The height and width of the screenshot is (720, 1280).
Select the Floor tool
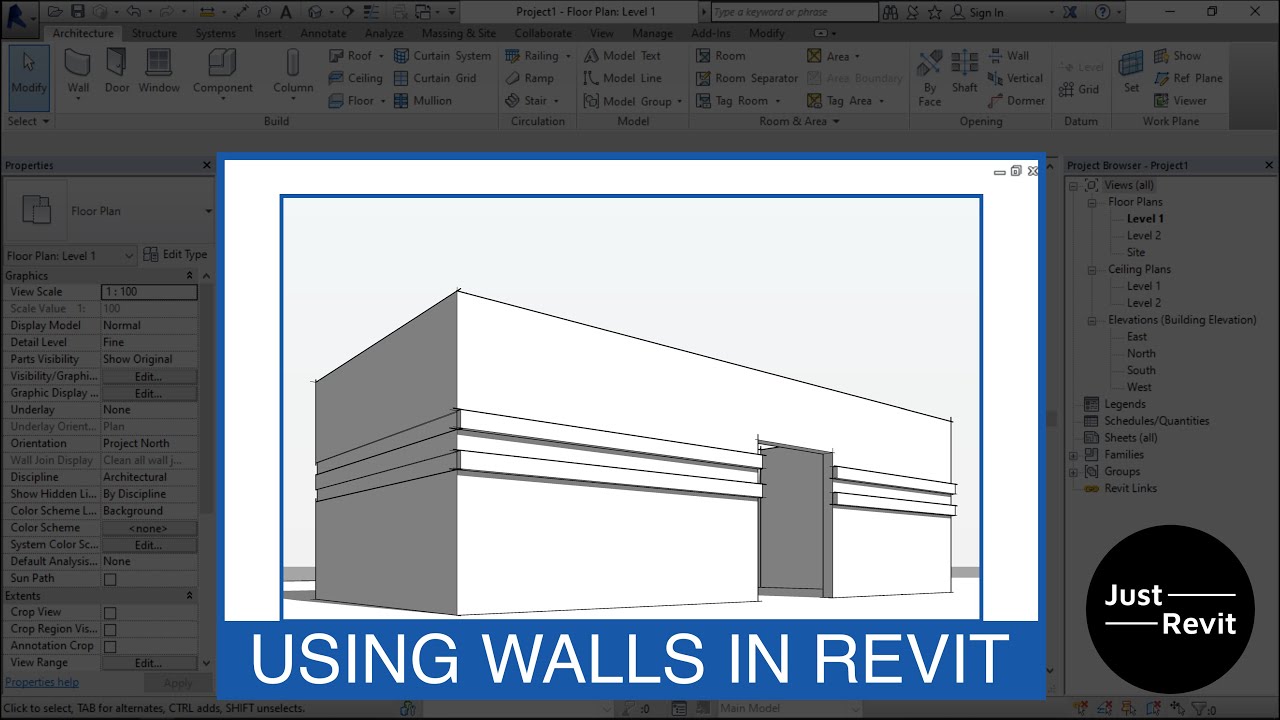pyautogui.click(x=356, y=101)
